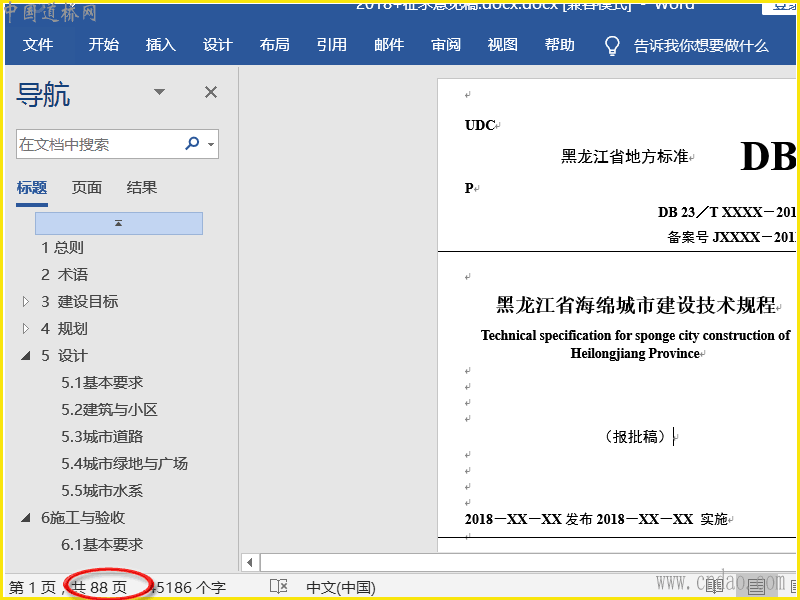The width and height of the screenshot is (800, 600).
Task: Open the 插入 ribbon tab
Action: (161, 45)
